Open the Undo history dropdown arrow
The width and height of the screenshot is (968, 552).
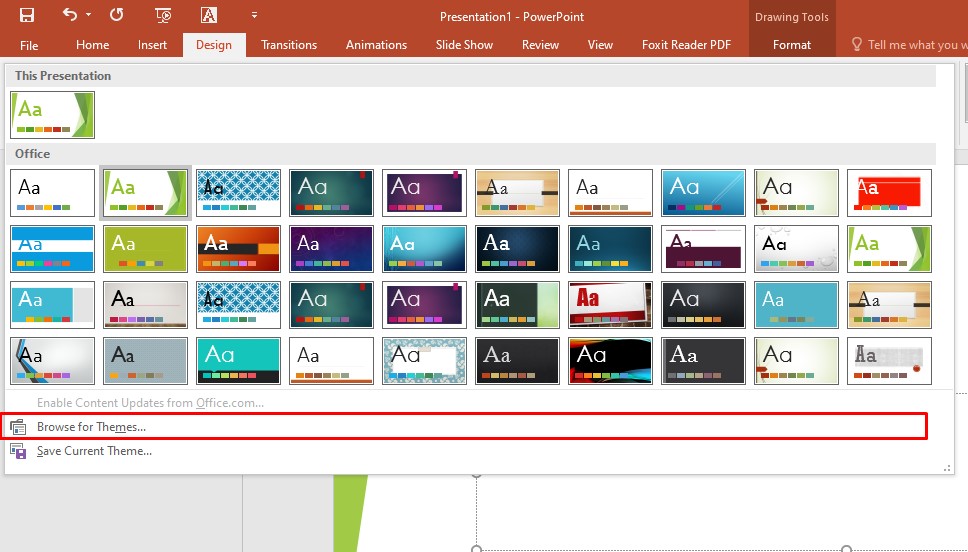88,15
